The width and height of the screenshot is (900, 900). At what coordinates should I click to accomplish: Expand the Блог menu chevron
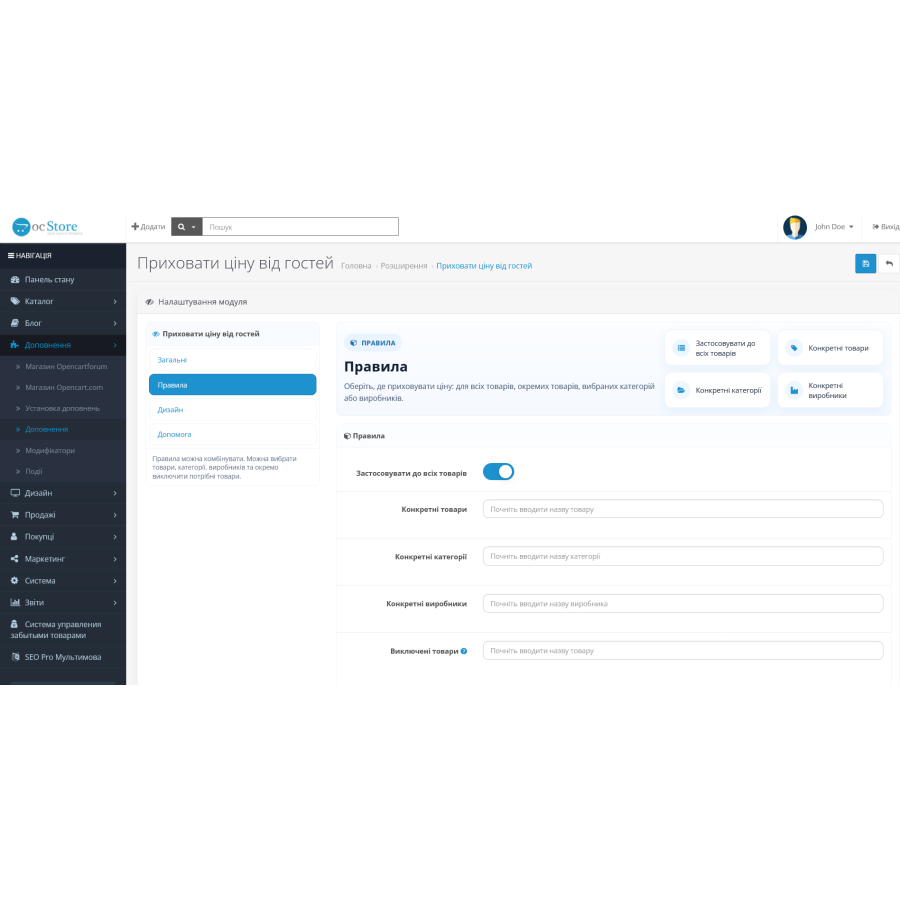(115, 323)
